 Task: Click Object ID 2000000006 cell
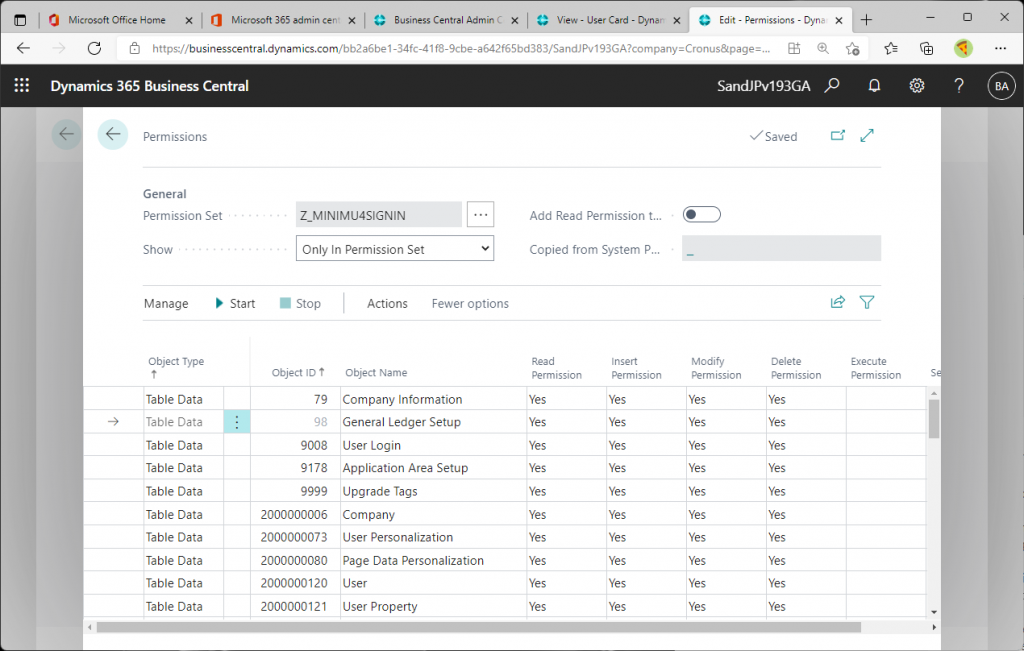click(294, 515)
